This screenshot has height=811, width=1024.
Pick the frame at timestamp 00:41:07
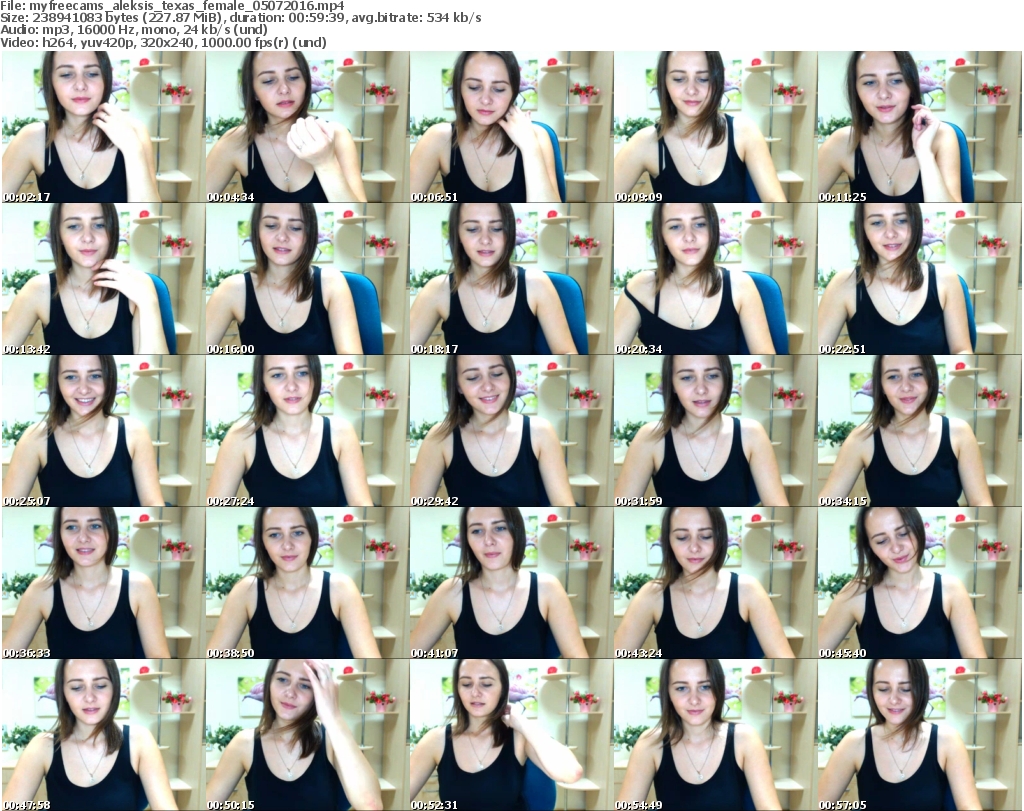(511, 583)
